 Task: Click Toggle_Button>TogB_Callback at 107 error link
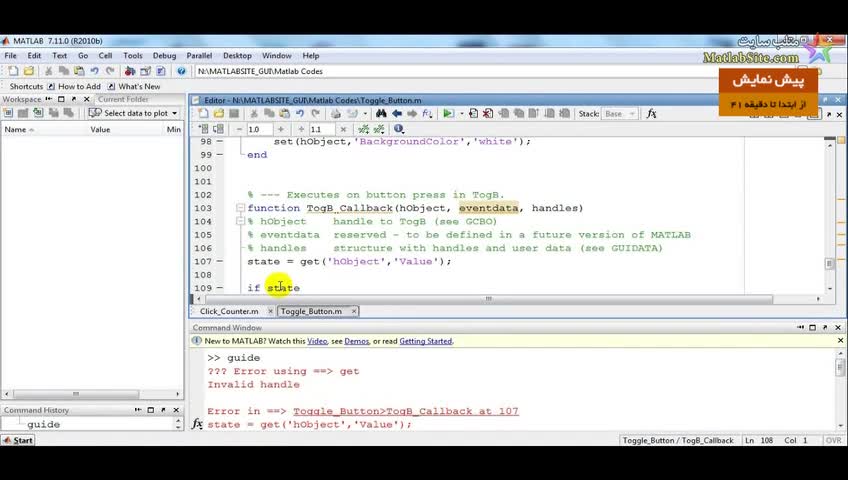pyautogui.click(x=406, y=411)
